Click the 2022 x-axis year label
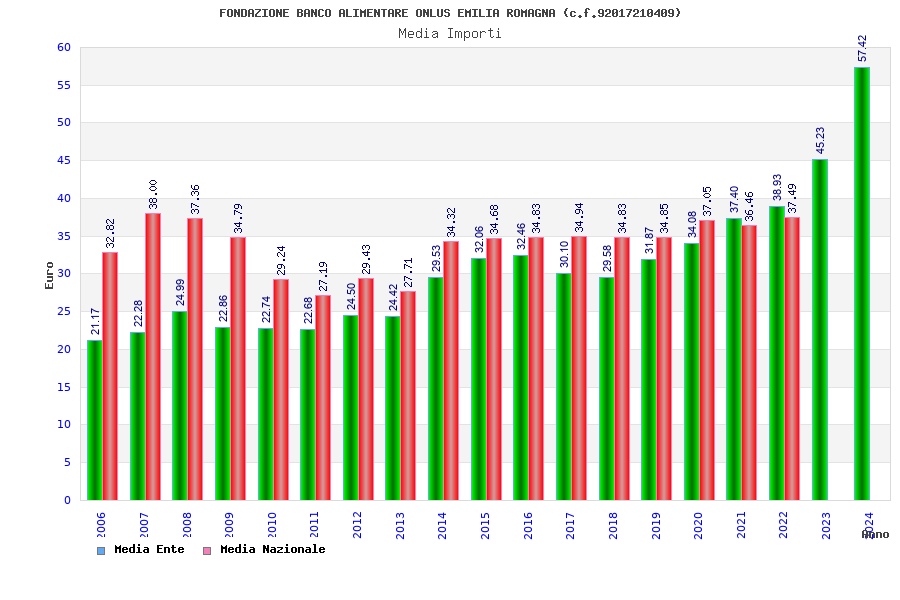This screenshot has width=900, height=600. (783, 525)
